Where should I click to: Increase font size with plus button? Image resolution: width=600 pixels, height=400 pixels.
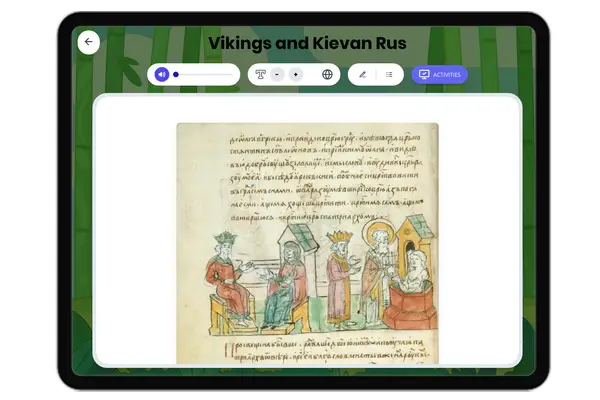[296, 74]
